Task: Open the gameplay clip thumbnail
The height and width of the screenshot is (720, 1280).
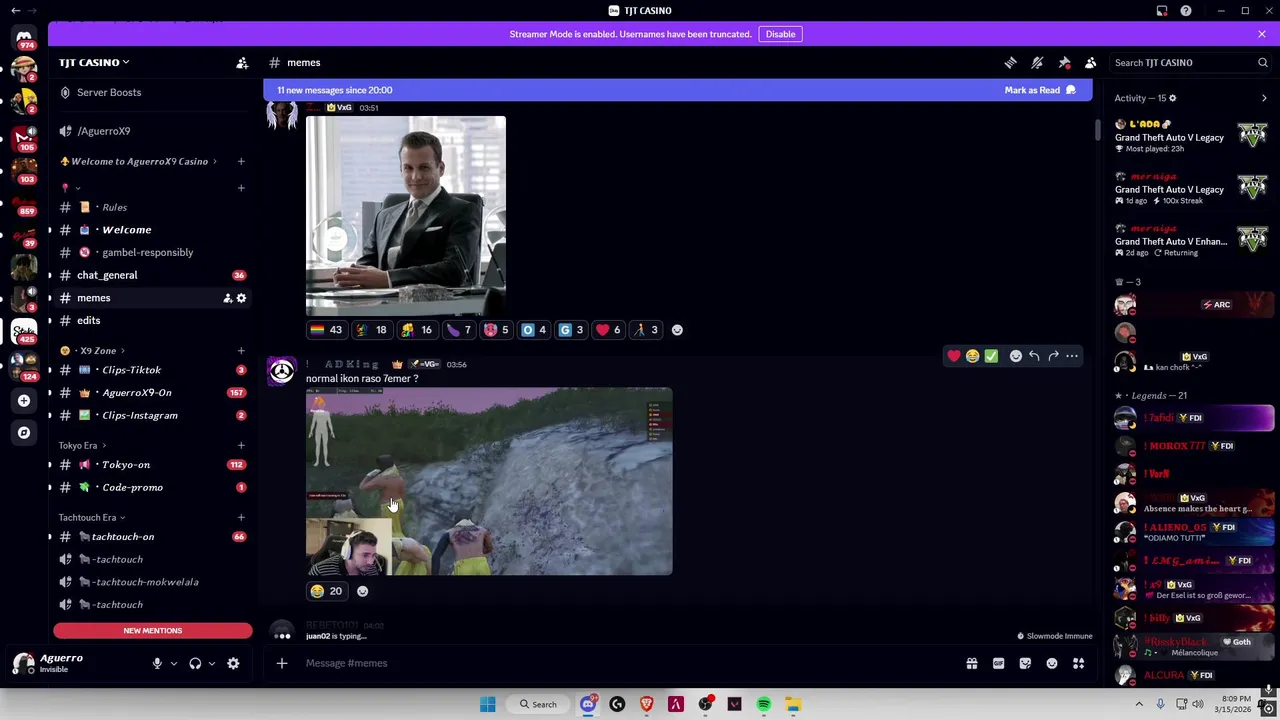Action: [x=489, y=482]
